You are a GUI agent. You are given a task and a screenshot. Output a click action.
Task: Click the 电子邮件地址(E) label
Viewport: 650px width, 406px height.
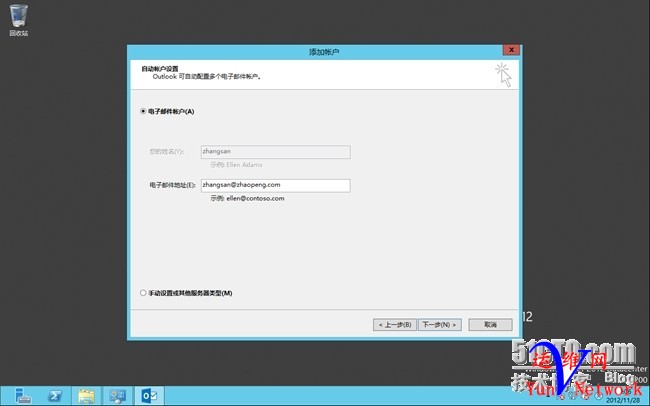pos(172,185)
